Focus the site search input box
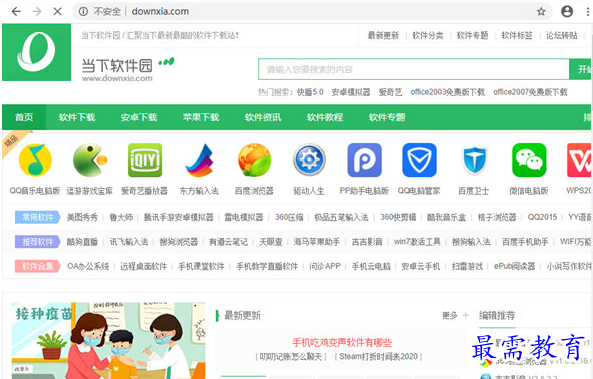This screenshot has width=593, height=379. 414,69
